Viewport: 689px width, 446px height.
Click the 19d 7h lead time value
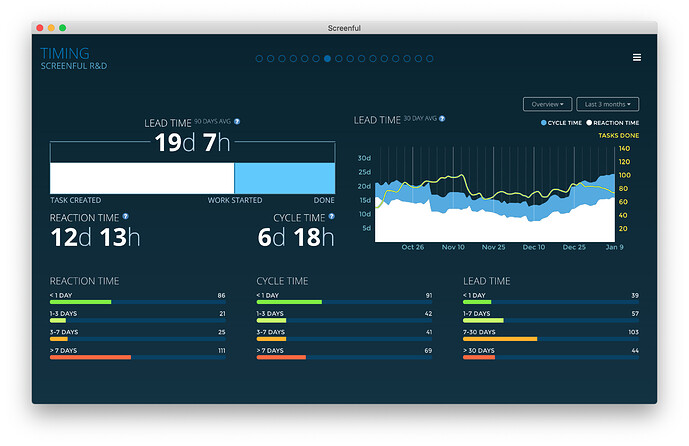tap(192, 142)
